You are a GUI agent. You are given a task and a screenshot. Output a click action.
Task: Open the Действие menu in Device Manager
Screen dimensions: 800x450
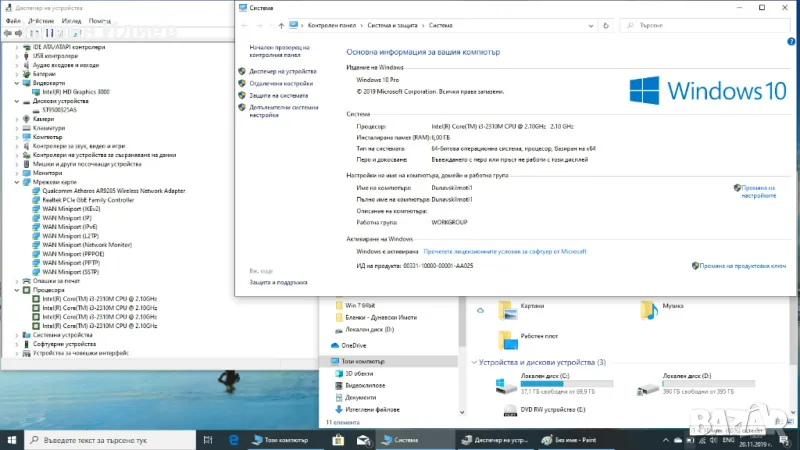41,20
